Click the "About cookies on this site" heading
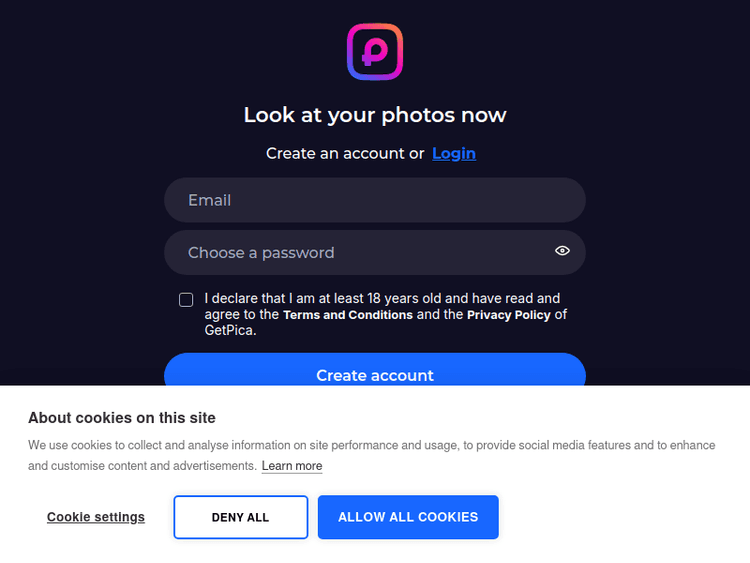Screen dimensions: 750x563 pyautogui.click(x=122, y=418)
